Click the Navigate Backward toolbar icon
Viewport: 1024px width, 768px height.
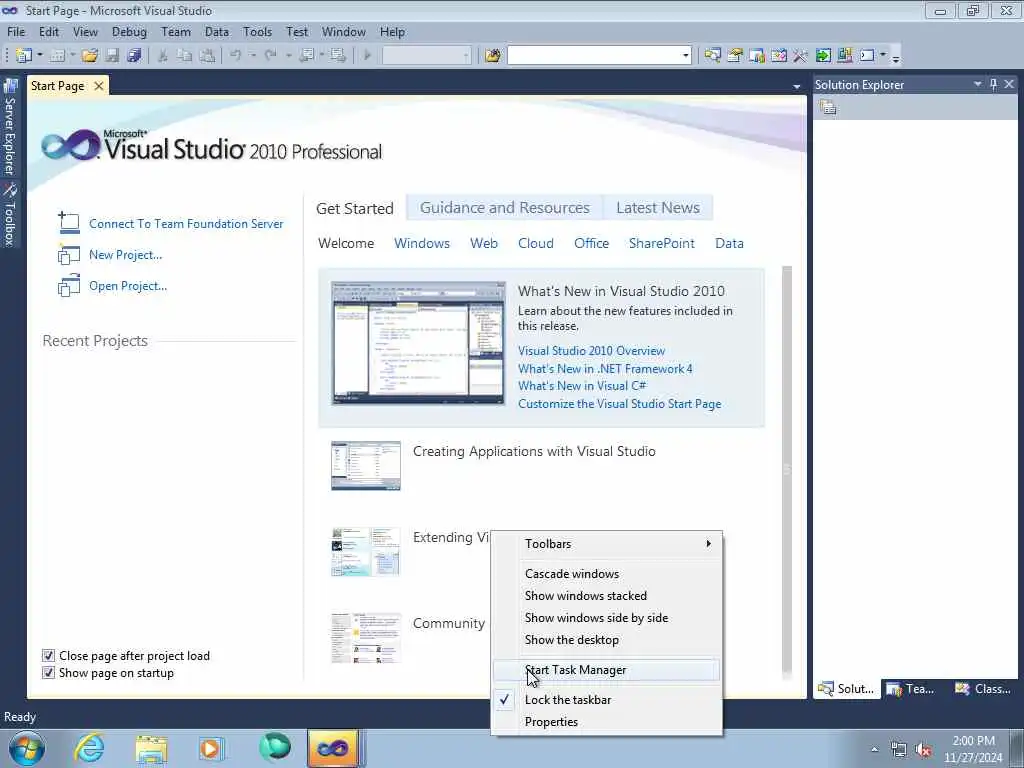[306, 56]
